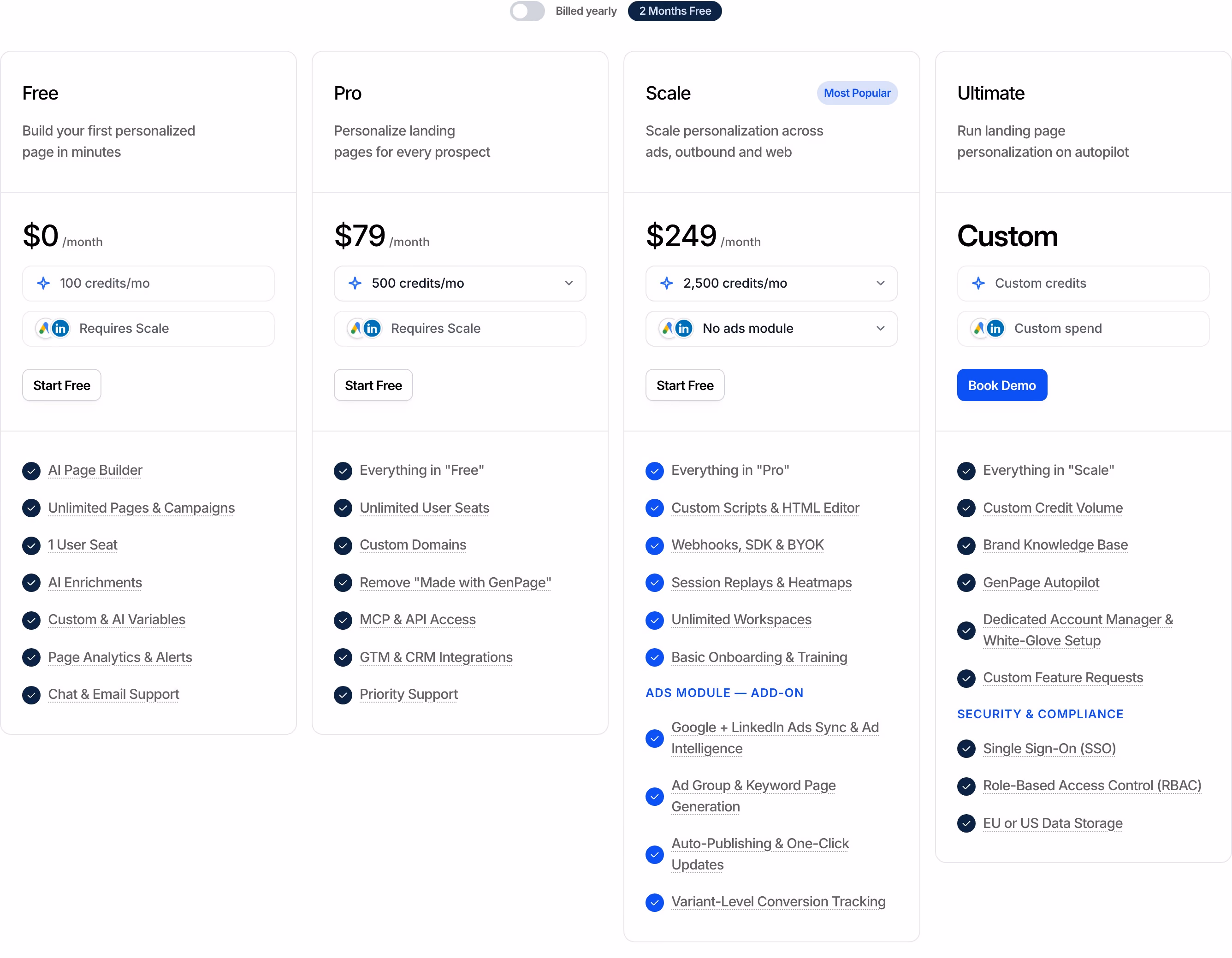1232x958 pixels.
Task: Click Start Free in the Free plan
Action: coord(61,385)
